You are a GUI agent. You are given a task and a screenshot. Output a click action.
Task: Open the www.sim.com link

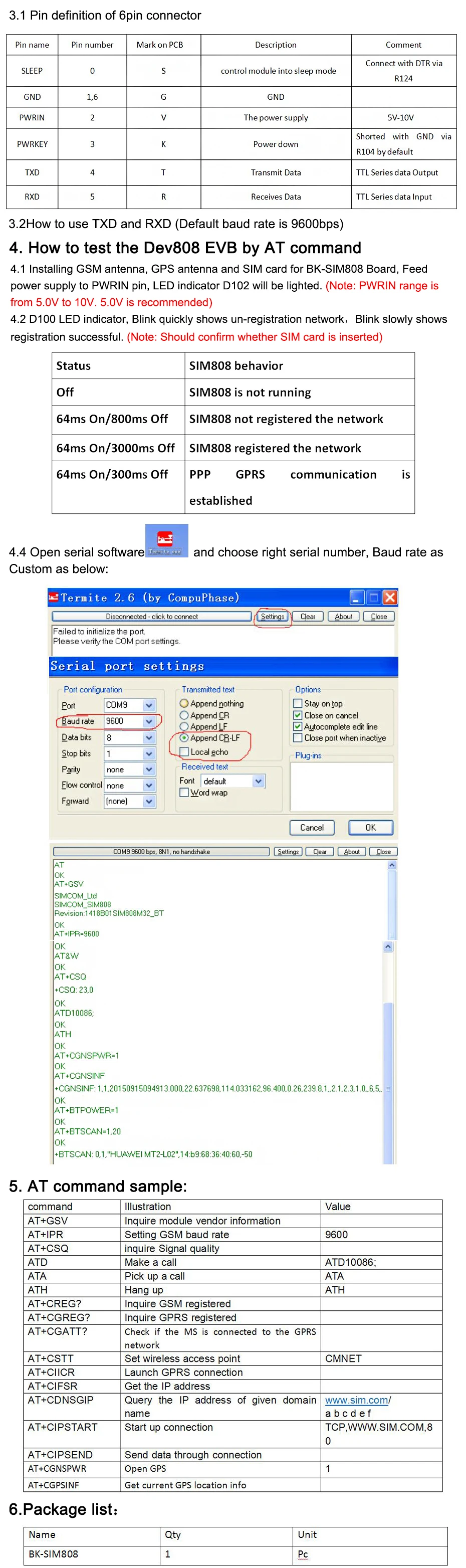click(356, 1400)
